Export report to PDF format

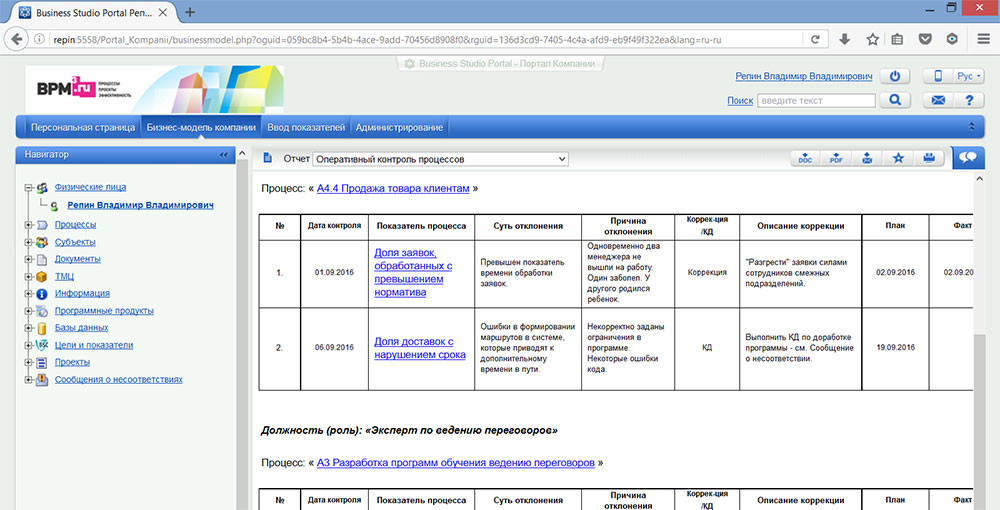click(836, 159)
